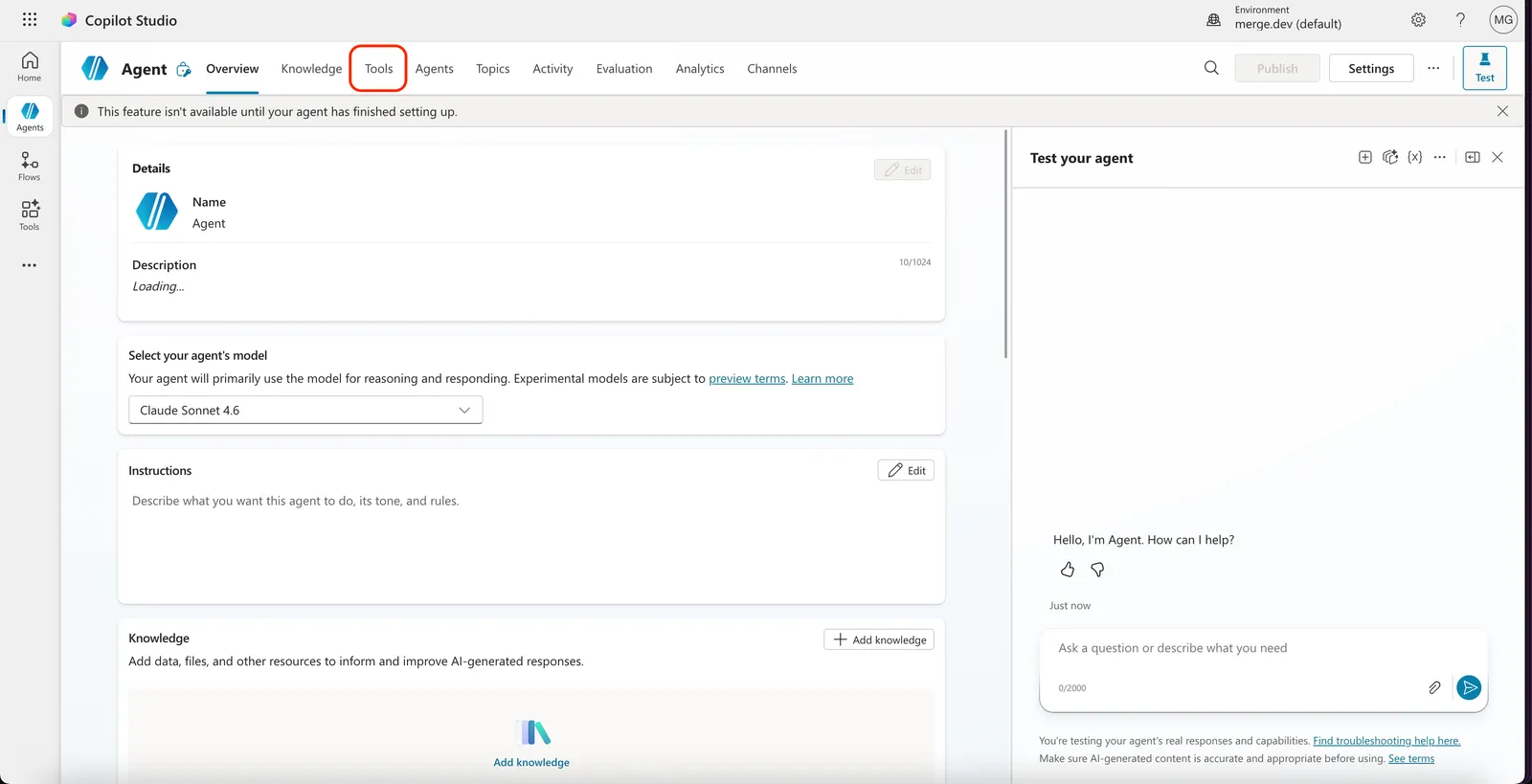Open the variables {x} panel
Viewport: 1532px width, 784px height.
click(1415, 157)
